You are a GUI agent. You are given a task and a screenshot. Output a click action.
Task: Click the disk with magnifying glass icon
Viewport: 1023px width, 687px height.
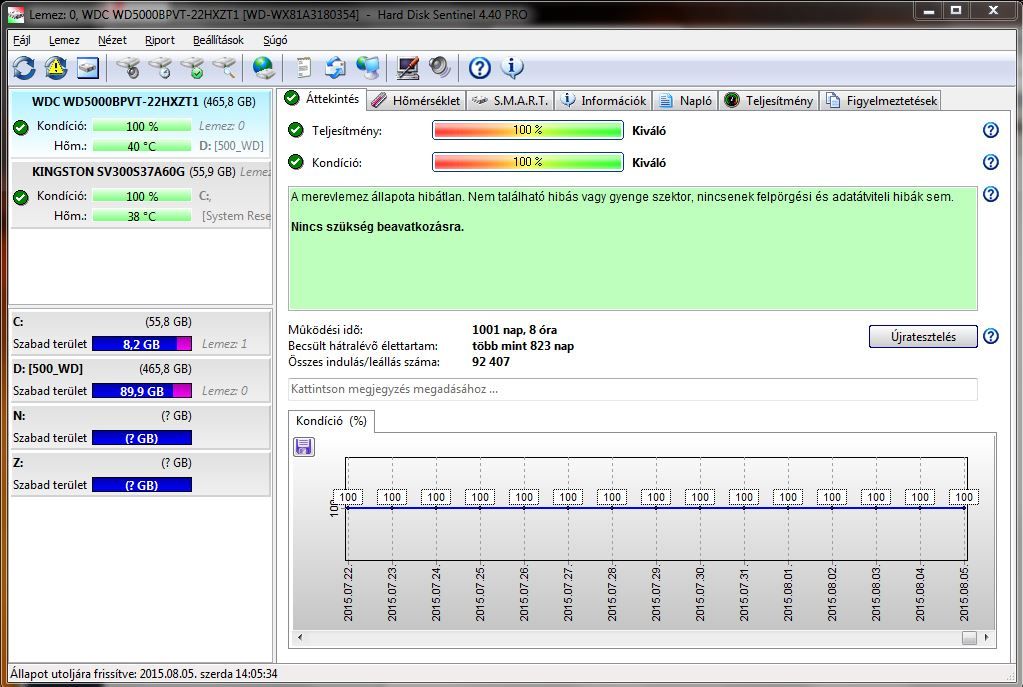[224, 68]
